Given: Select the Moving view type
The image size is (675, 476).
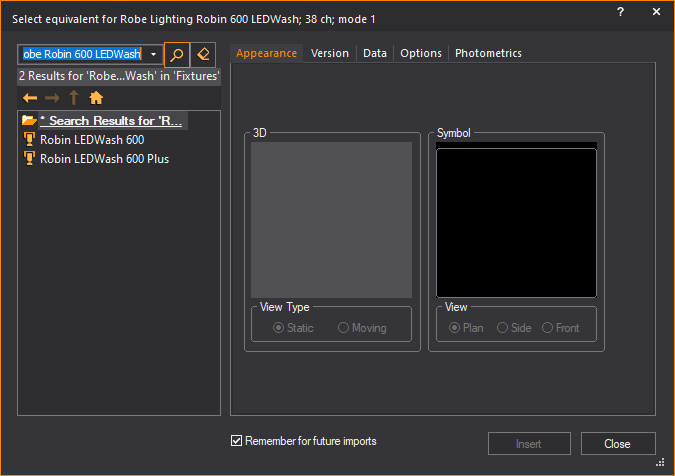Looking at the screenshot, I should coord(362,328).
